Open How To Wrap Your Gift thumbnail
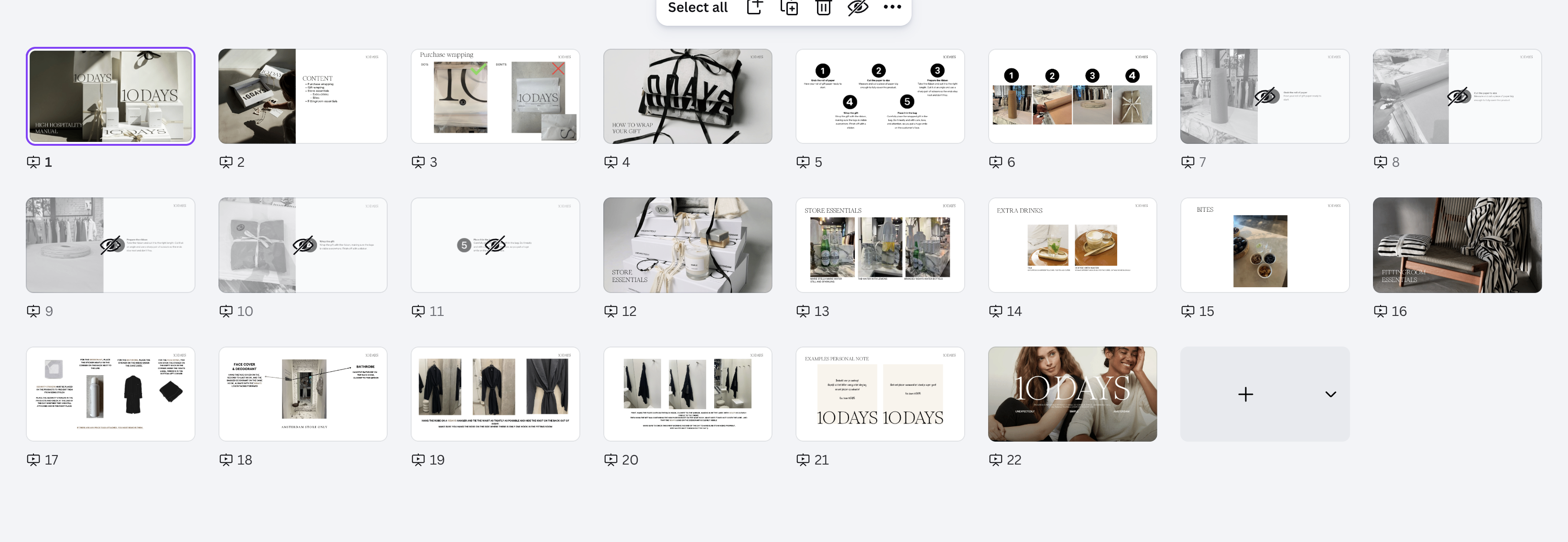 (687, 96)
